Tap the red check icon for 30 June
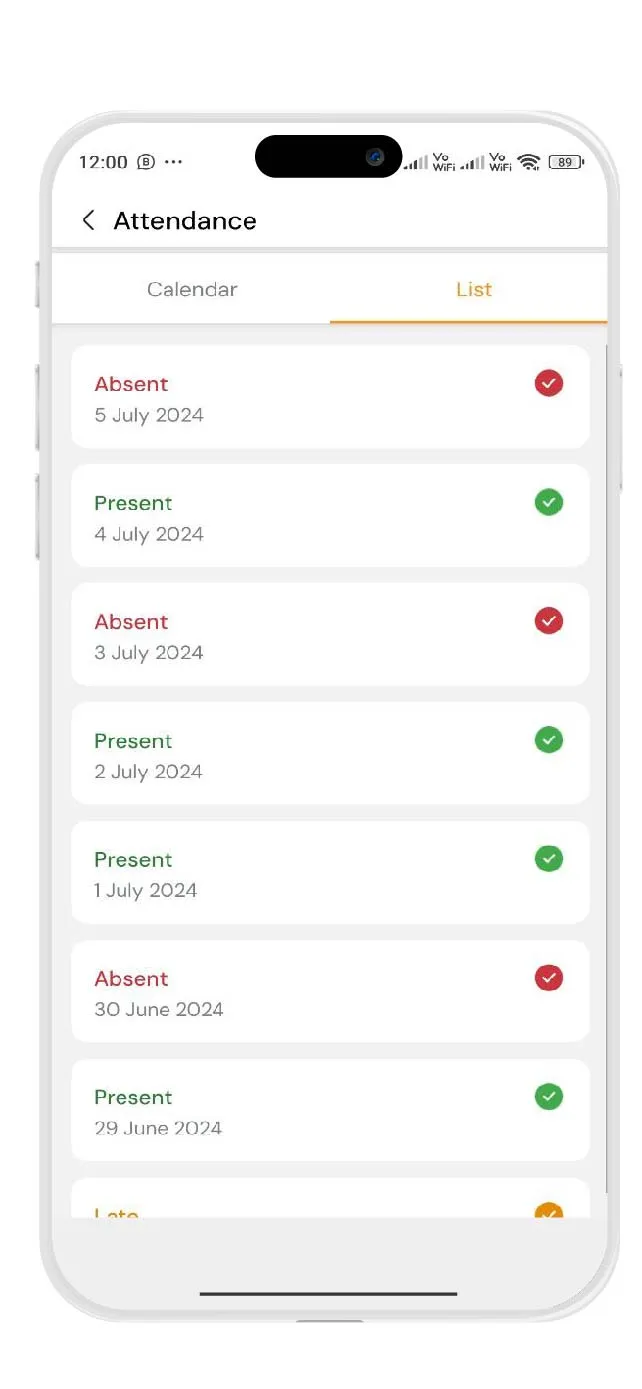This screenshot has width=642, height=1389. [548, 978]
